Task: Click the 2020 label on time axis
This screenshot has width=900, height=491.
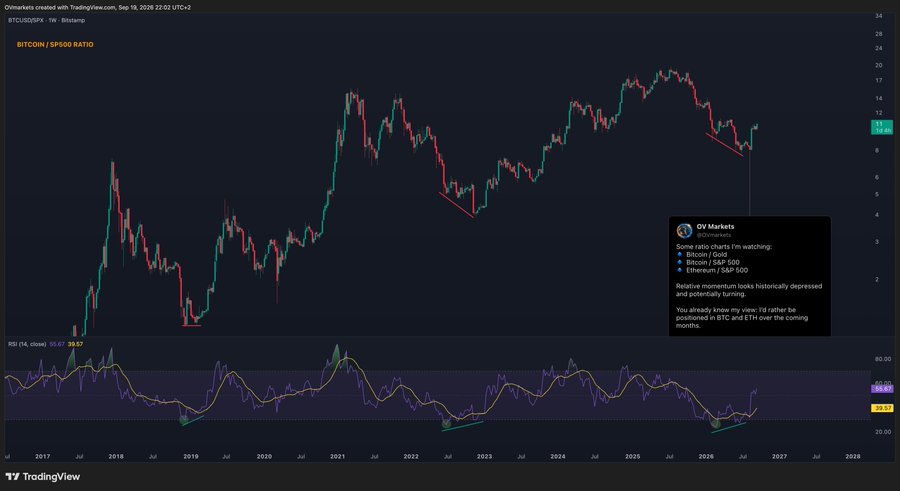Action: [x=264, y=457]
